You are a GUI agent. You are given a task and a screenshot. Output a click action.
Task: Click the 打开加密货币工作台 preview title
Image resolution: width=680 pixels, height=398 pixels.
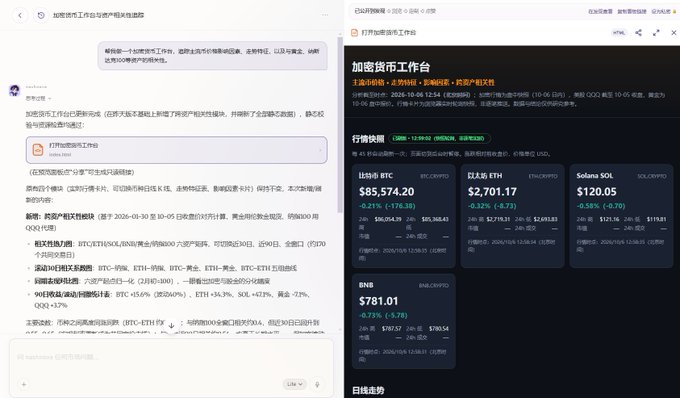[x=389, y=33]
